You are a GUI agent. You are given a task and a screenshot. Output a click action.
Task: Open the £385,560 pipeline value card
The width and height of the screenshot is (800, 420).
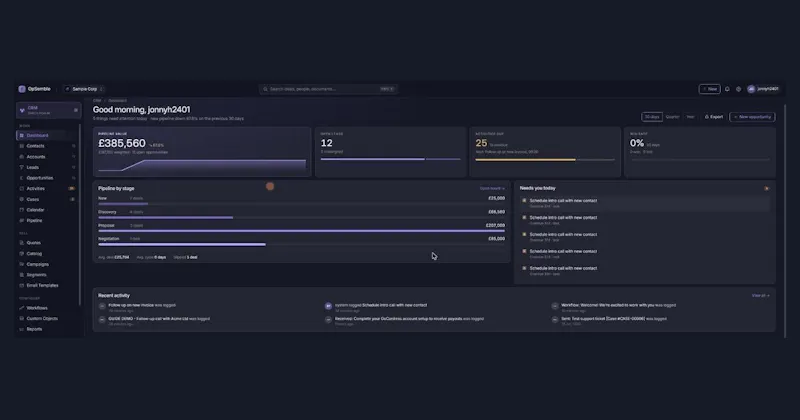202,152
